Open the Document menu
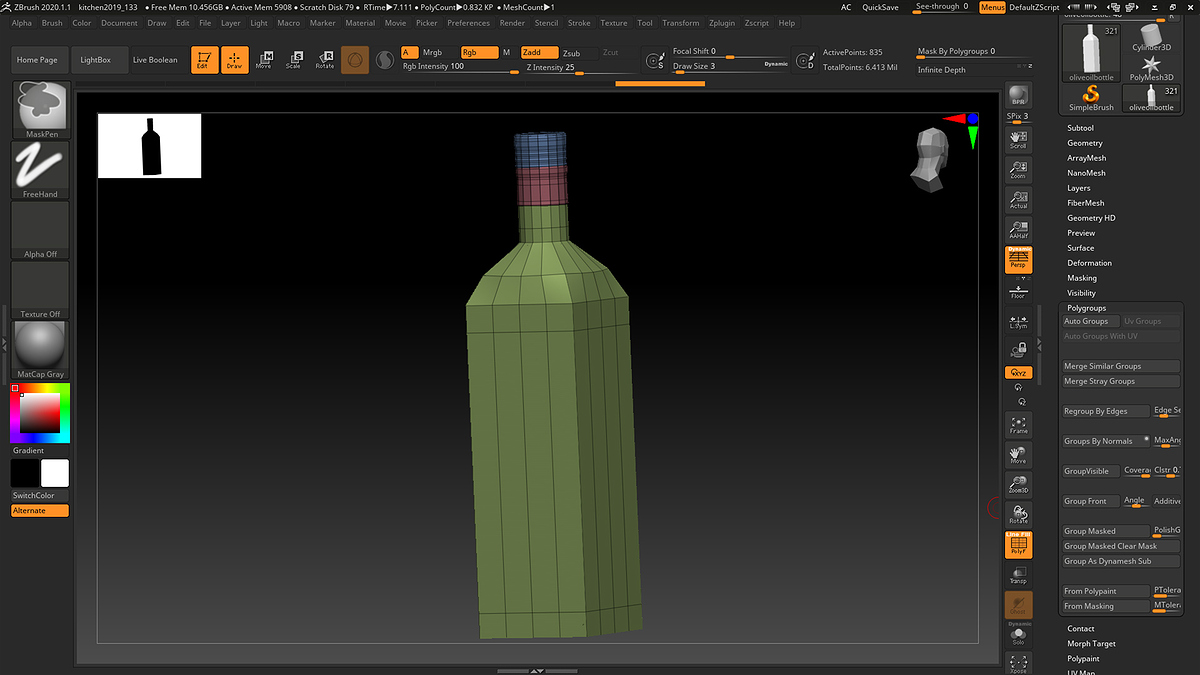The image size is (1200, 675). [x=119, y=23]
